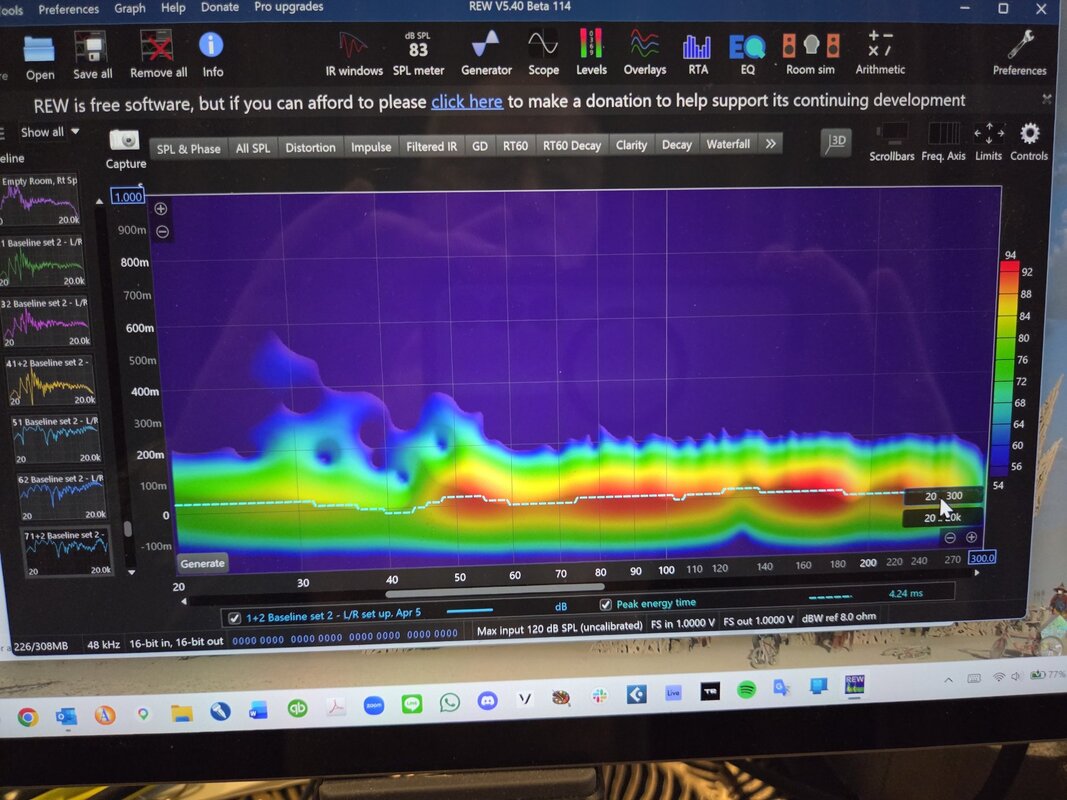This screenshot has height=800, width=1067.
Task: Show more graph tabs with chevrons
Action: (770, 144)
